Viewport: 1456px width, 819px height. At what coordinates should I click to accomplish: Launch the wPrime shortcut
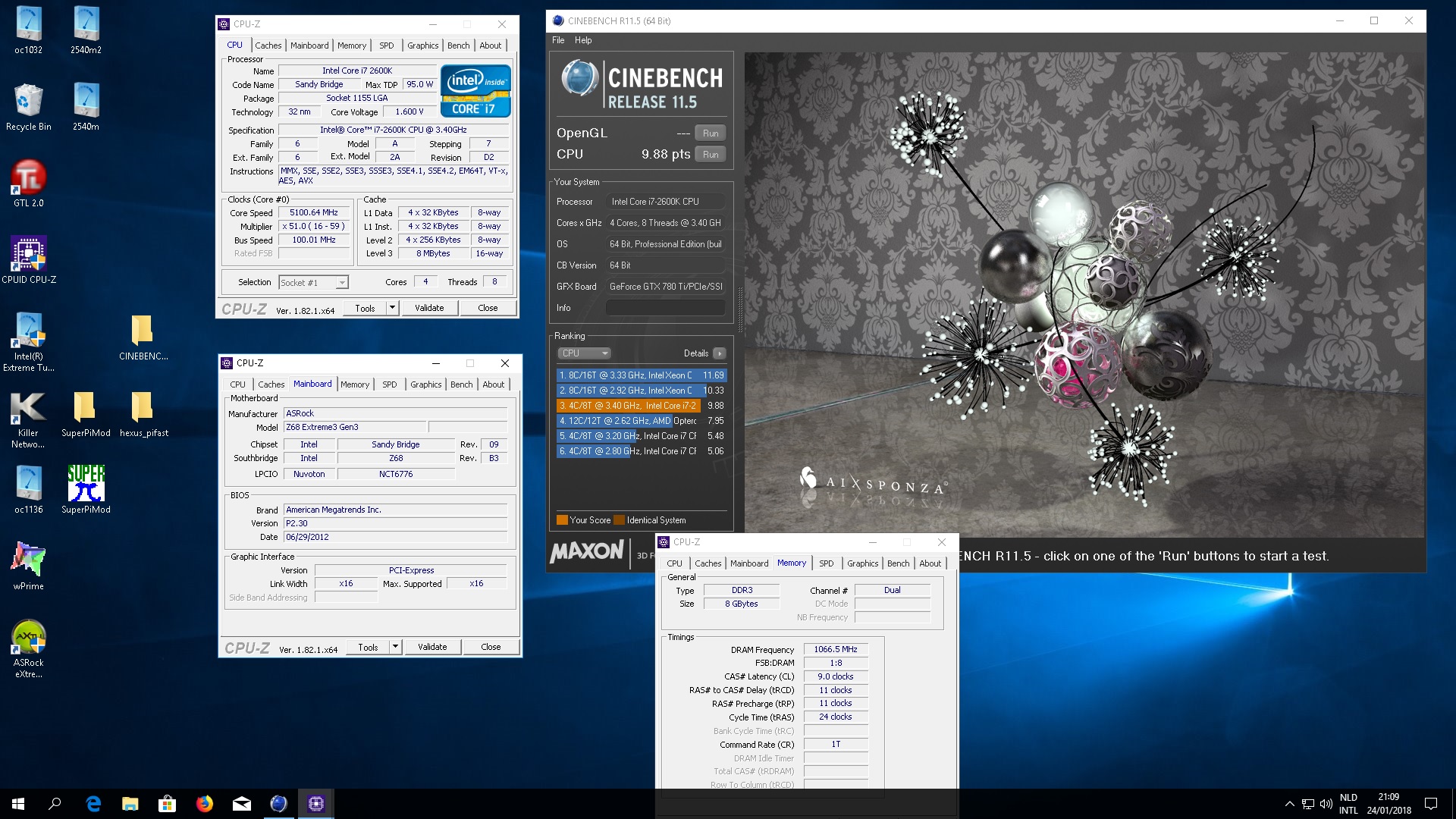pyautogui.click(x=29, y=566)
